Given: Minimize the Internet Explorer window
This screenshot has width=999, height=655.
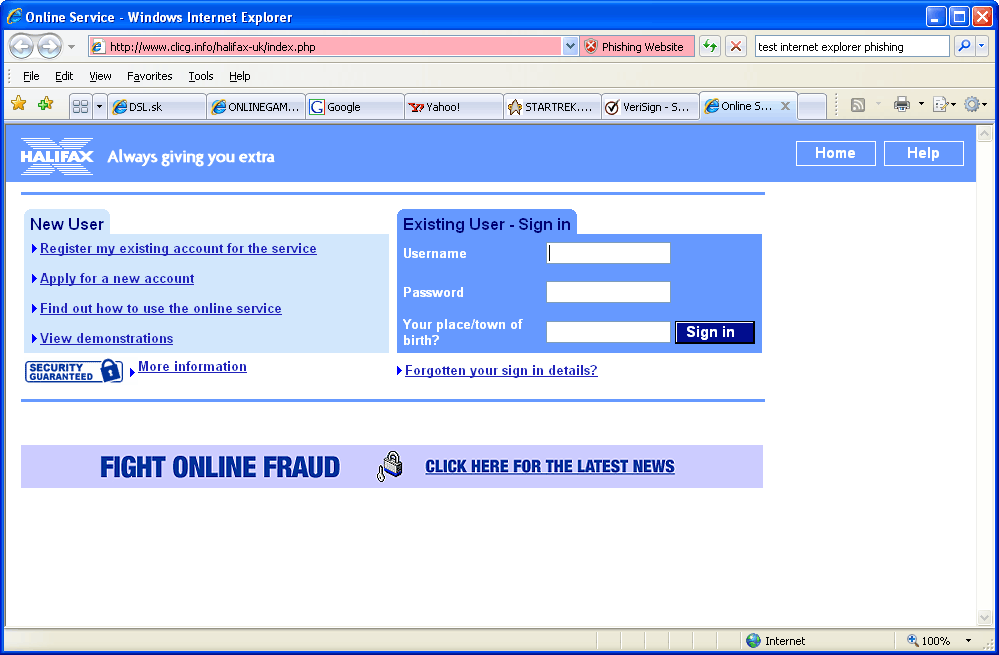Looking at the screenshot, I should click(935, 17).
